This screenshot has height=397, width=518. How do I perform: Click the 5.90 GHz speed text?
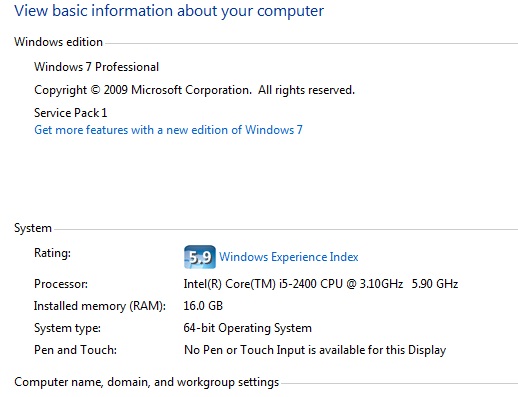coord(435,284)
